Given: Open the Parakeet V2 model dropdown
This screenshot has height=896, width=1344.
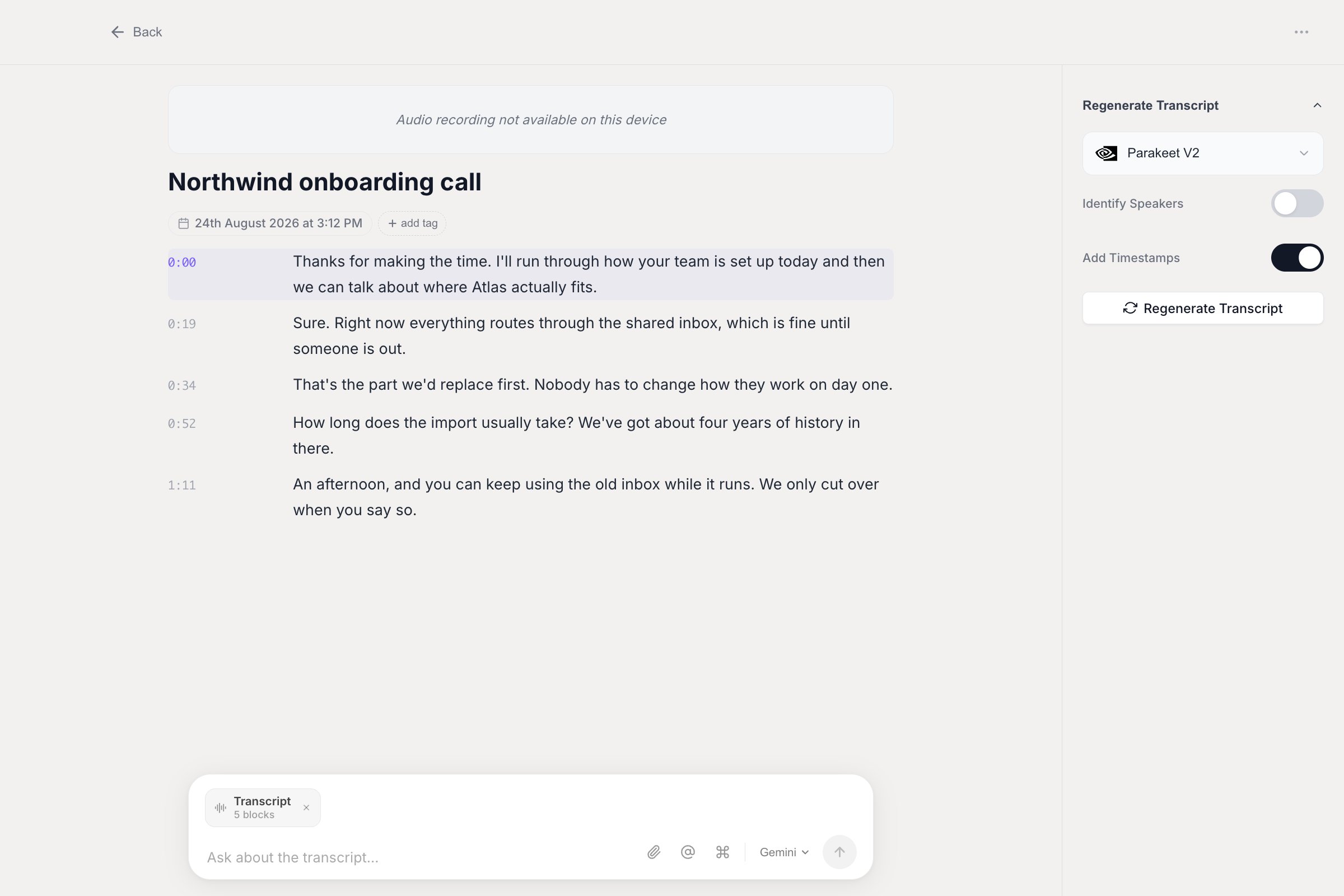Looking at the screenshot, I should click(x=1202, y=153).
